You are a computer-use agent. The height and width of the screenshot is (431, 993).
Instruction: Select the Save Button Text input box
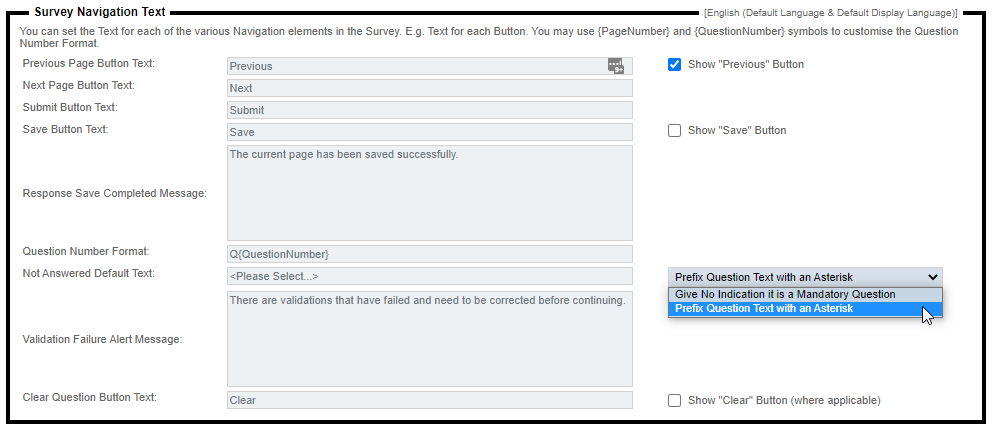pos(430,132)
